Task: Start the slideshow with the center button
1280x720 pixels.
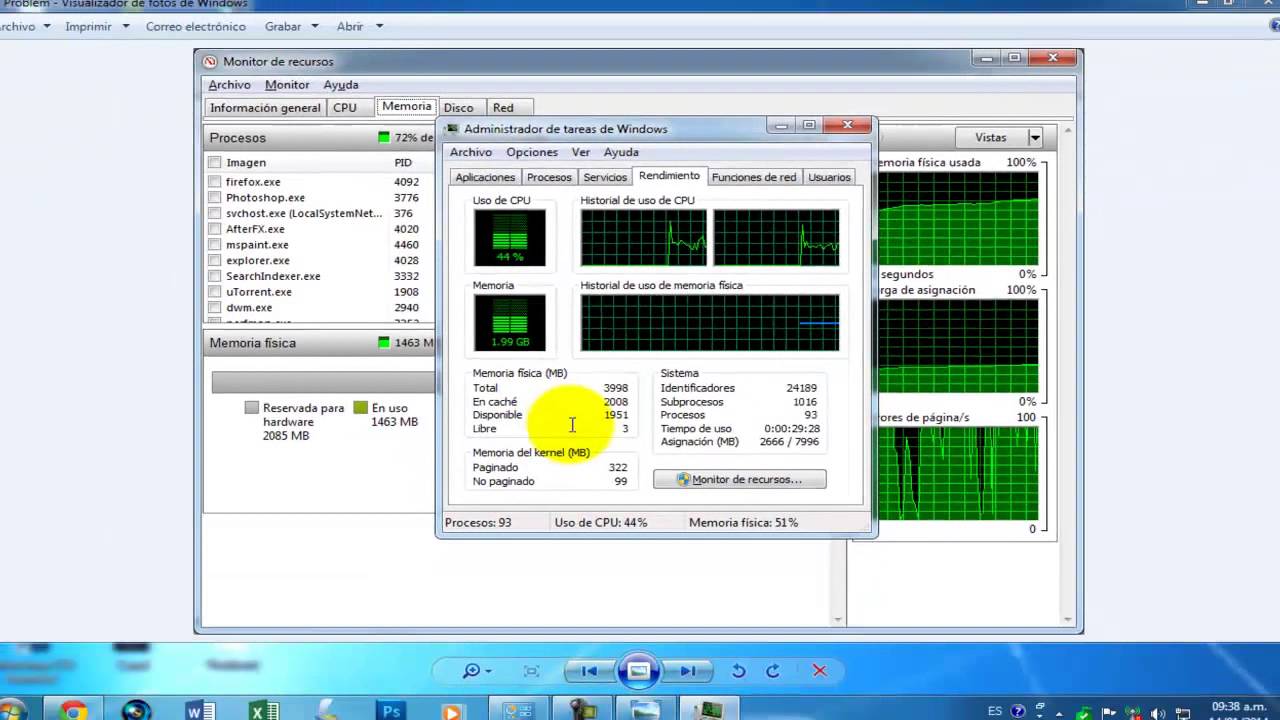Action: [638, 671]
